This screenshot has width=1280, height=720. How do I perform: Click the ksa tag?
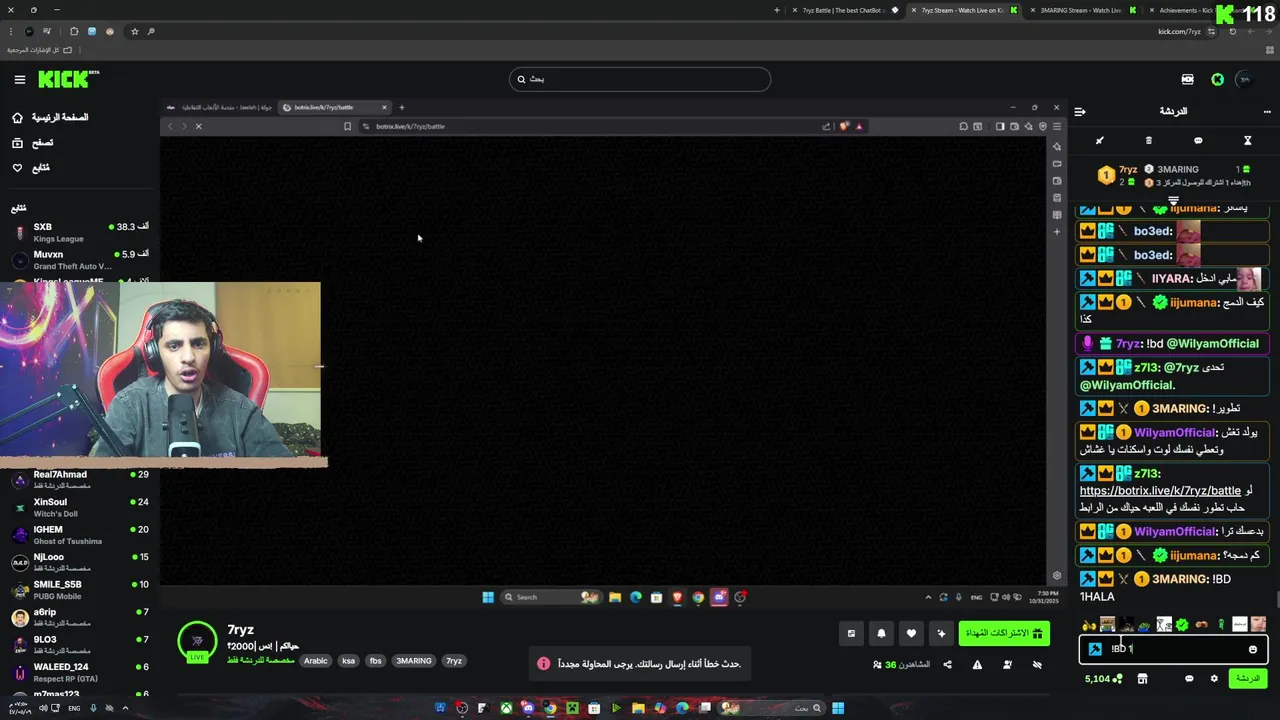click(x=348, y=661)
